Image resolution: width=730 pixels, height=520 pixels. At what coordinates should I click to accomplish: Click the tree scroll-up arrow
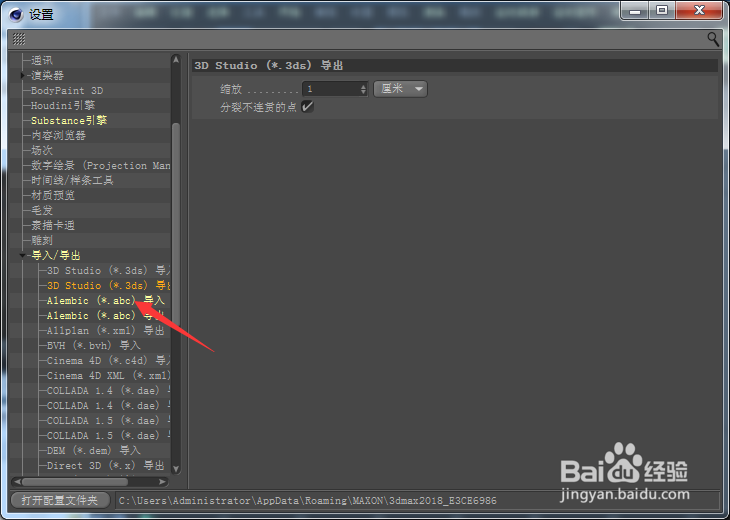(176, 59)
